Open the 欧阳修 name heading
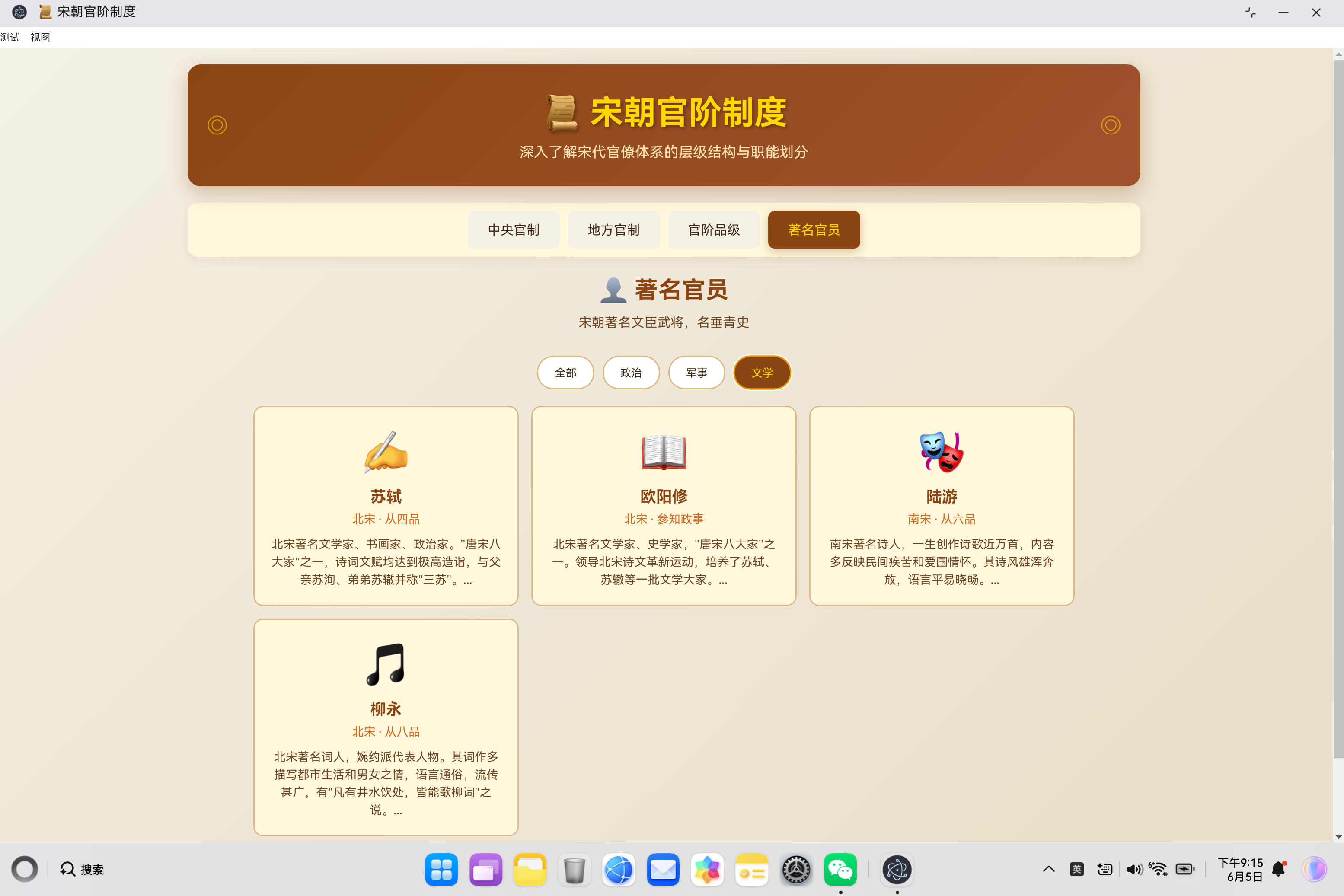The image size is (1344, 896). tap(664, 496)
